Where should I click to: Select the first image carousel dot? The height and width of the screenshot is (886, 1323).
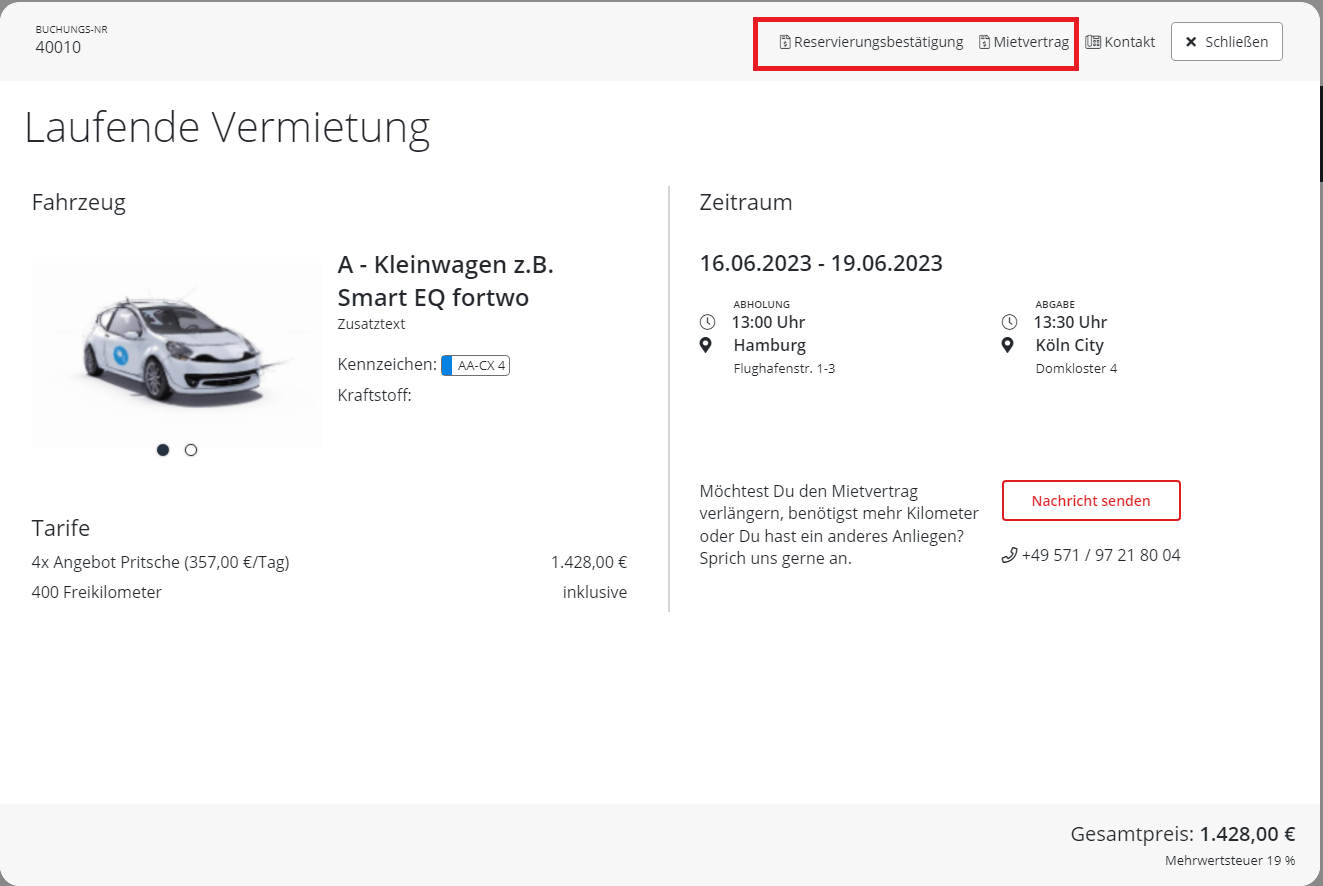(x=163, y=450)
